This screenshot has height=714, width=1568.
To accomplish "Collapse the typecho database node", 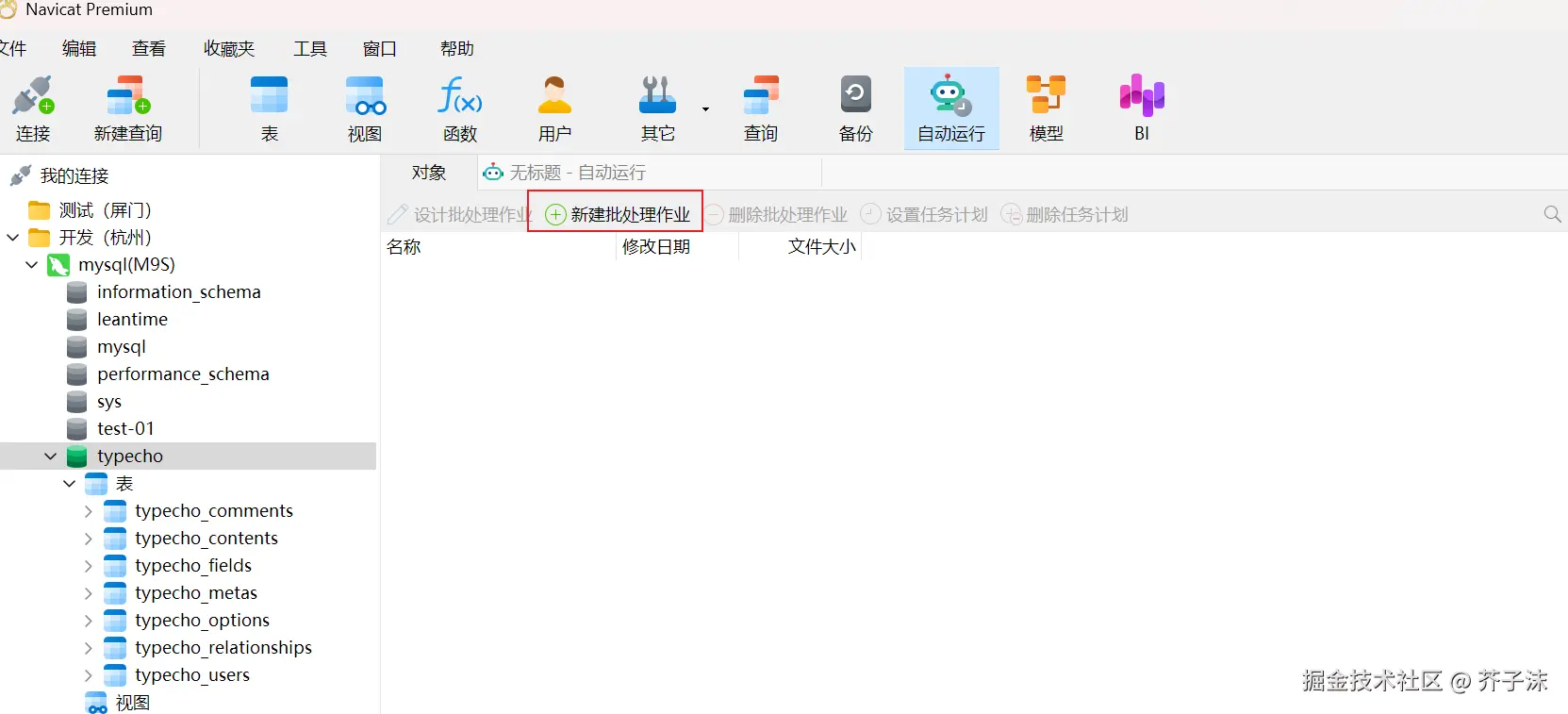I will tap(51, 457).
